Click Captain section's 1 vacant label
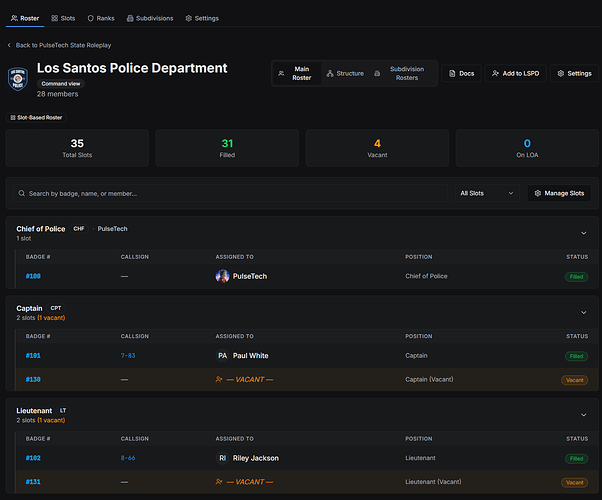The image size is (602, 500). tap(51, 318)
